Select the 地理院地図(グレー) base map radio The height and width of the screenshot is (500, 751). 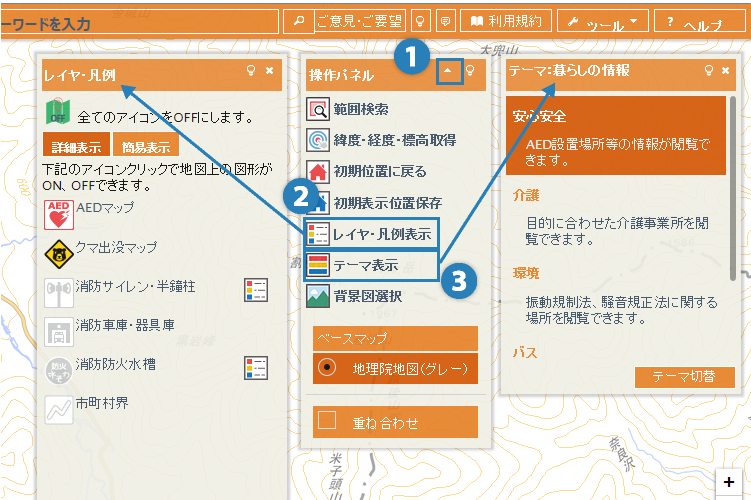click(326, 367)
